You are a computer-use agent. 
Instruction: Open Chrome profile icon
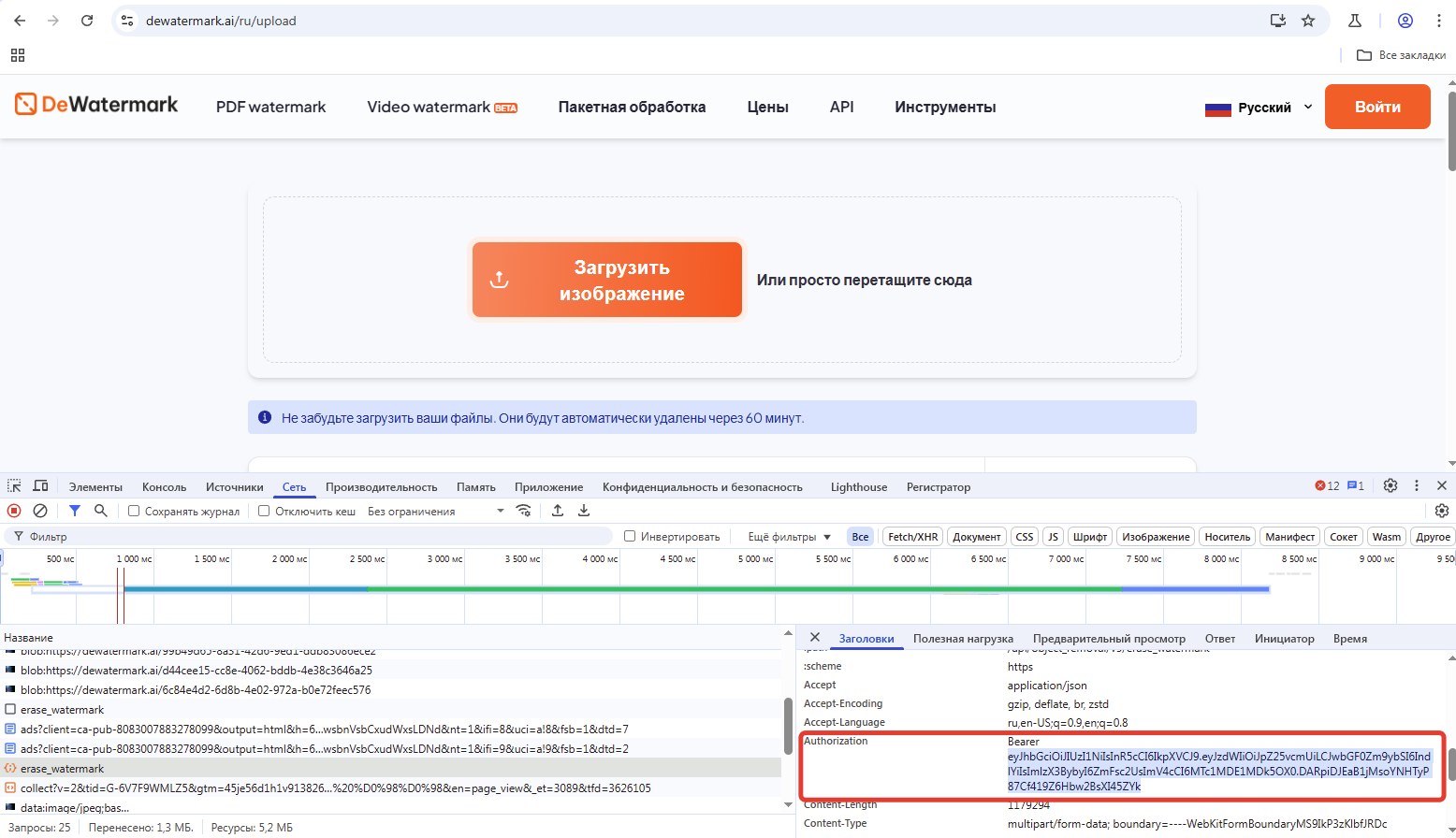(1405, 21)
